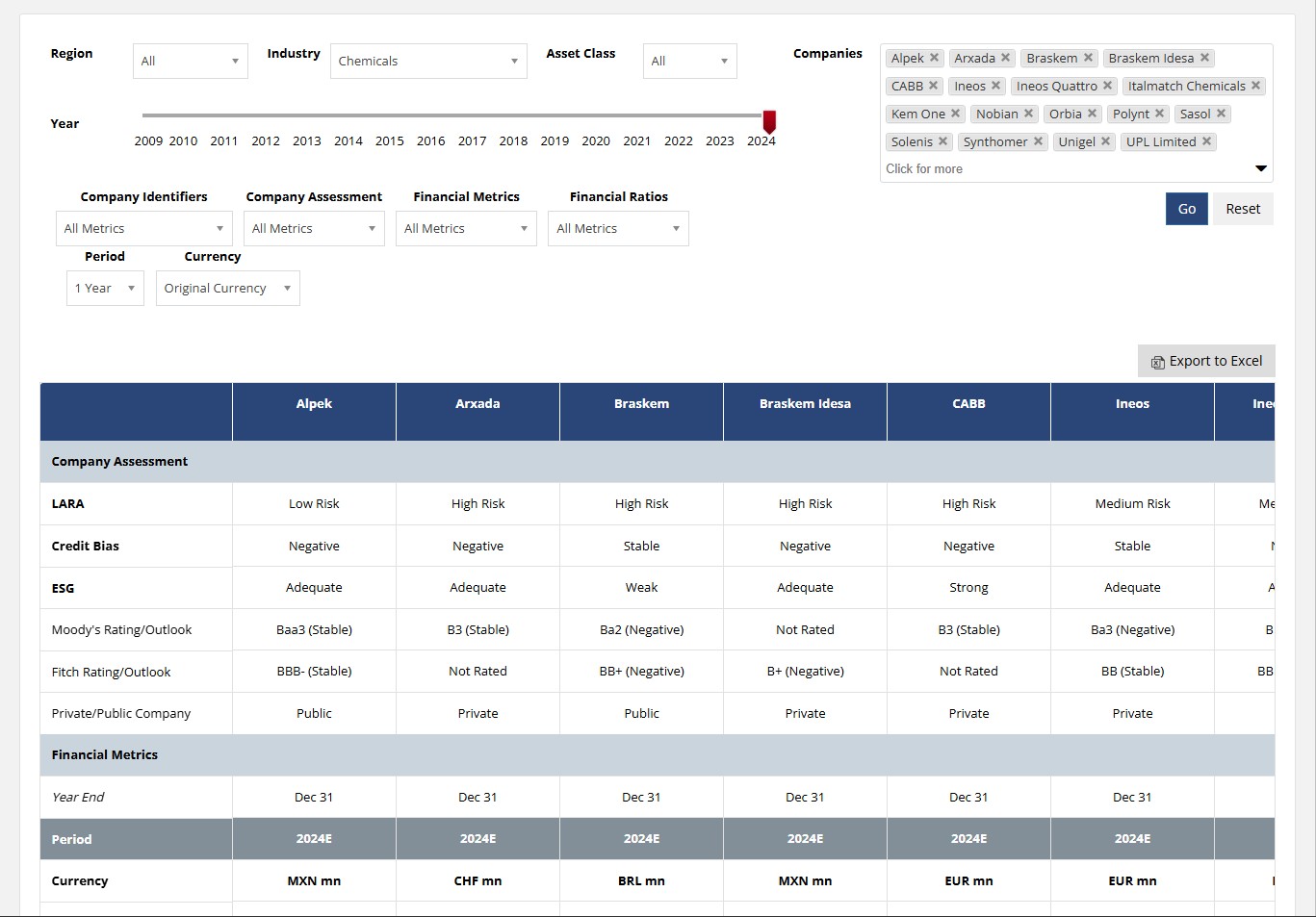Remove the Braskem Idesa company tag
This screenshot has height=917, width=1316.
(1204, 58)
